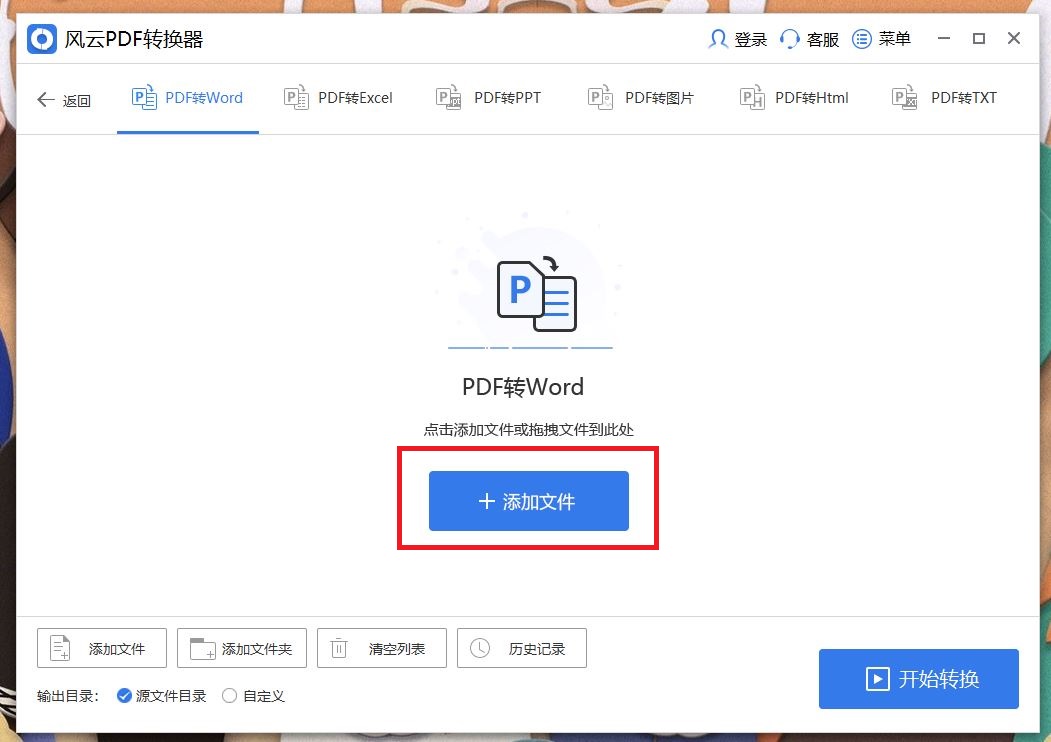Screen dimensions: 1051x742
Task: Switch to PDF转Word tab label
Action: [x=204, y=98]
